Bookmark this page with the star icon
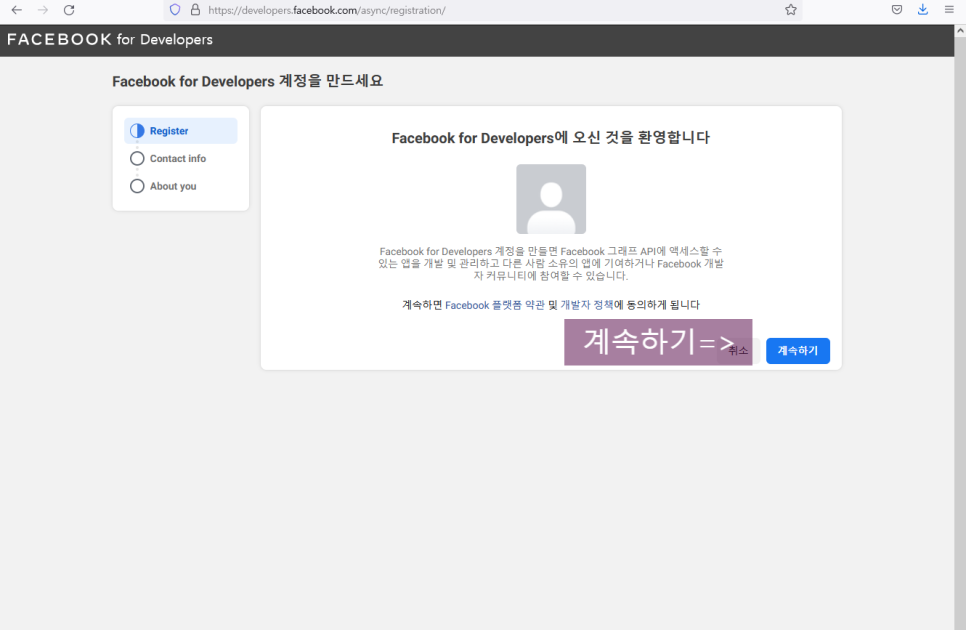This screenshot has height=630, width=966. (791, 10)
